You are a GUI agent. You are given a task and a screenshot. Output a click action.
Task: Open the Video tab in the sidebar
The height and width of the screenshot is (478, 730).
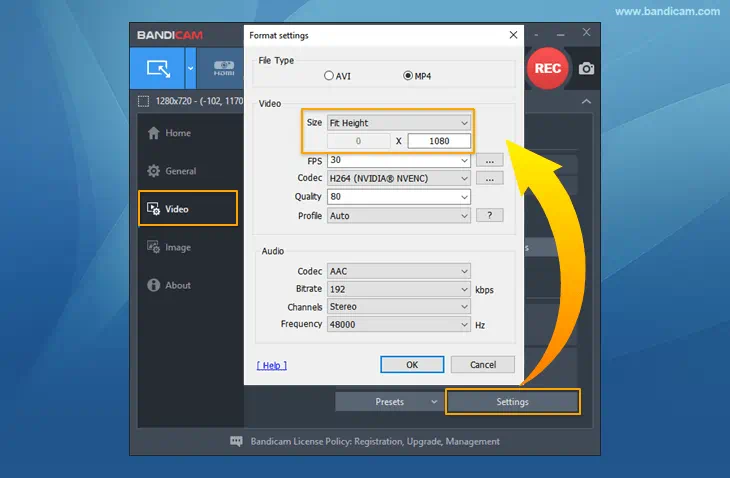[188, 209]
